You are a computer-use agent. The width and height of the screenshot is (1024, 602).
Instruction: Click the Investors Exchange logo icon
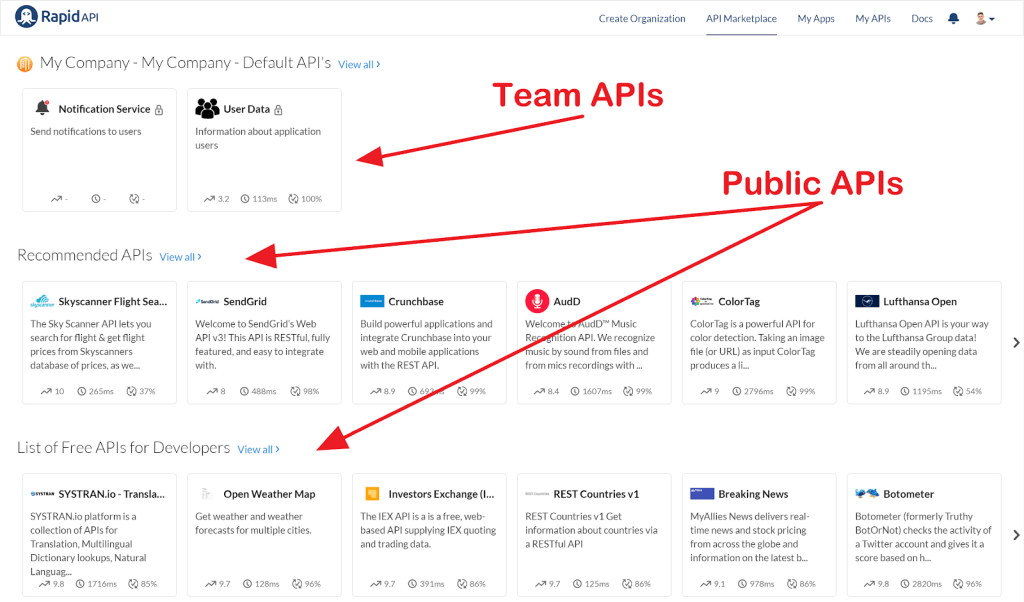pos(372,494)
